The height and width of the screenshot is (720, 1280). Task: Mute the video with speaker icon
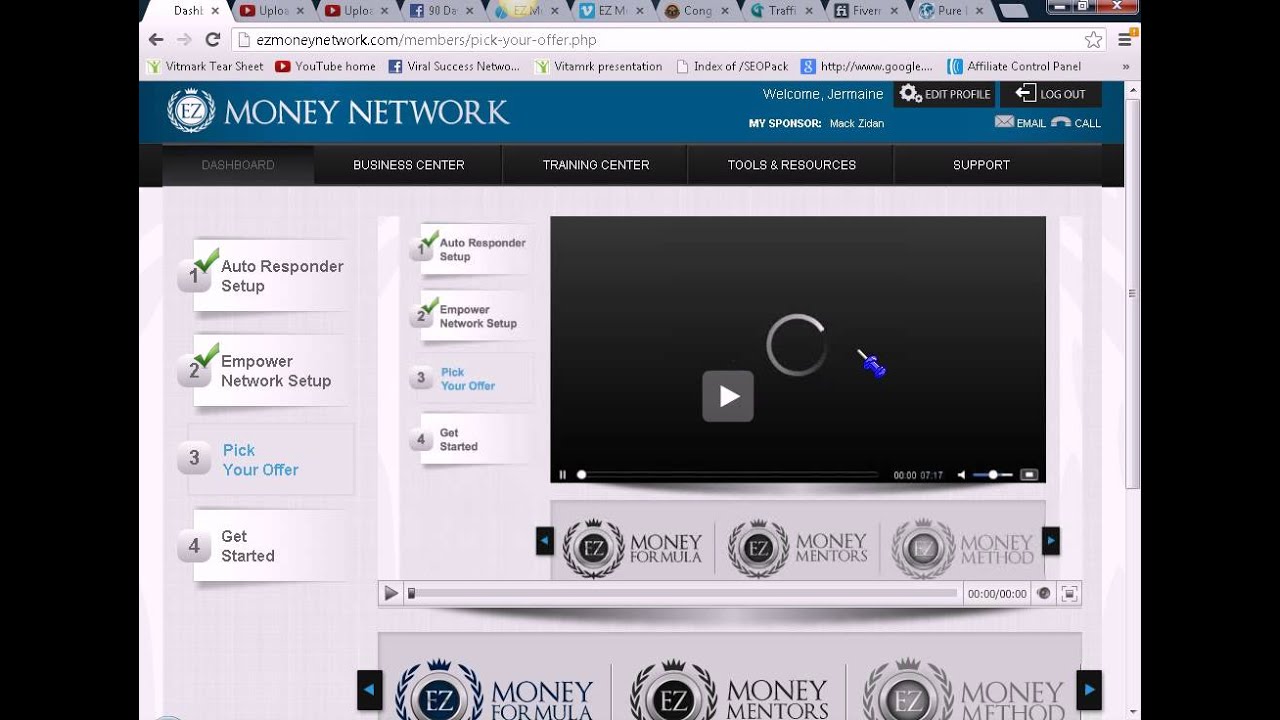[961, 475]
